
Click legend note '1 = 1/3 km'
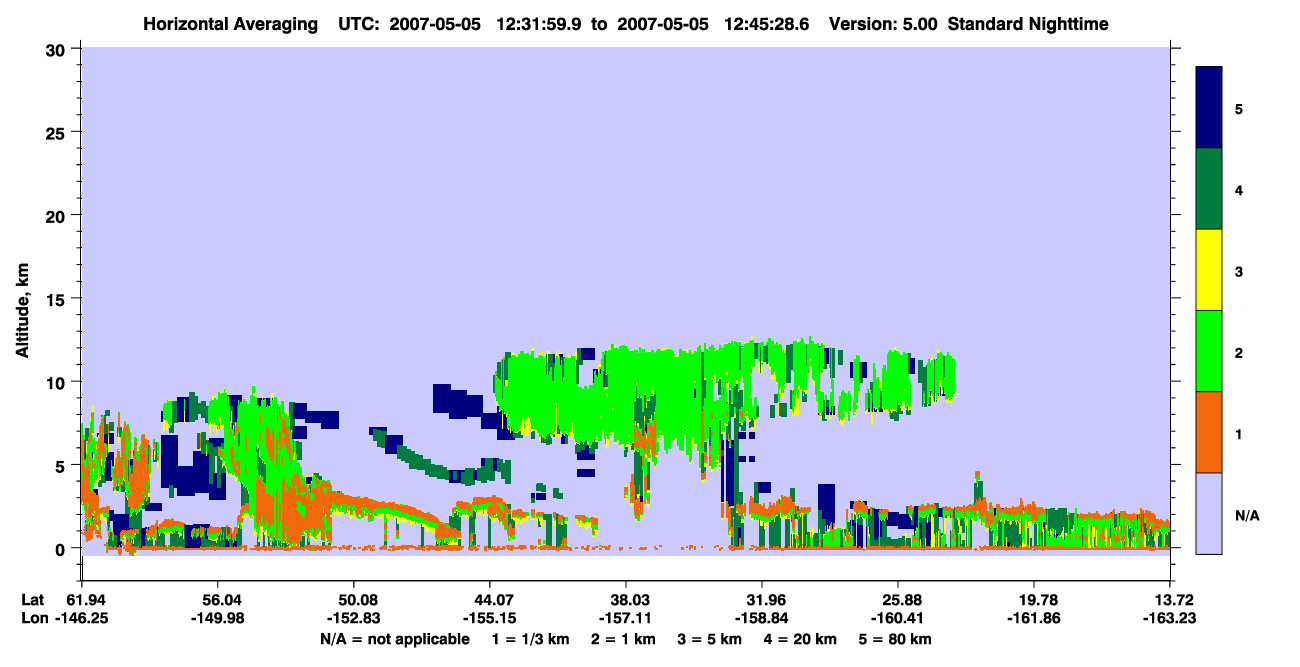tap(530, 639)
